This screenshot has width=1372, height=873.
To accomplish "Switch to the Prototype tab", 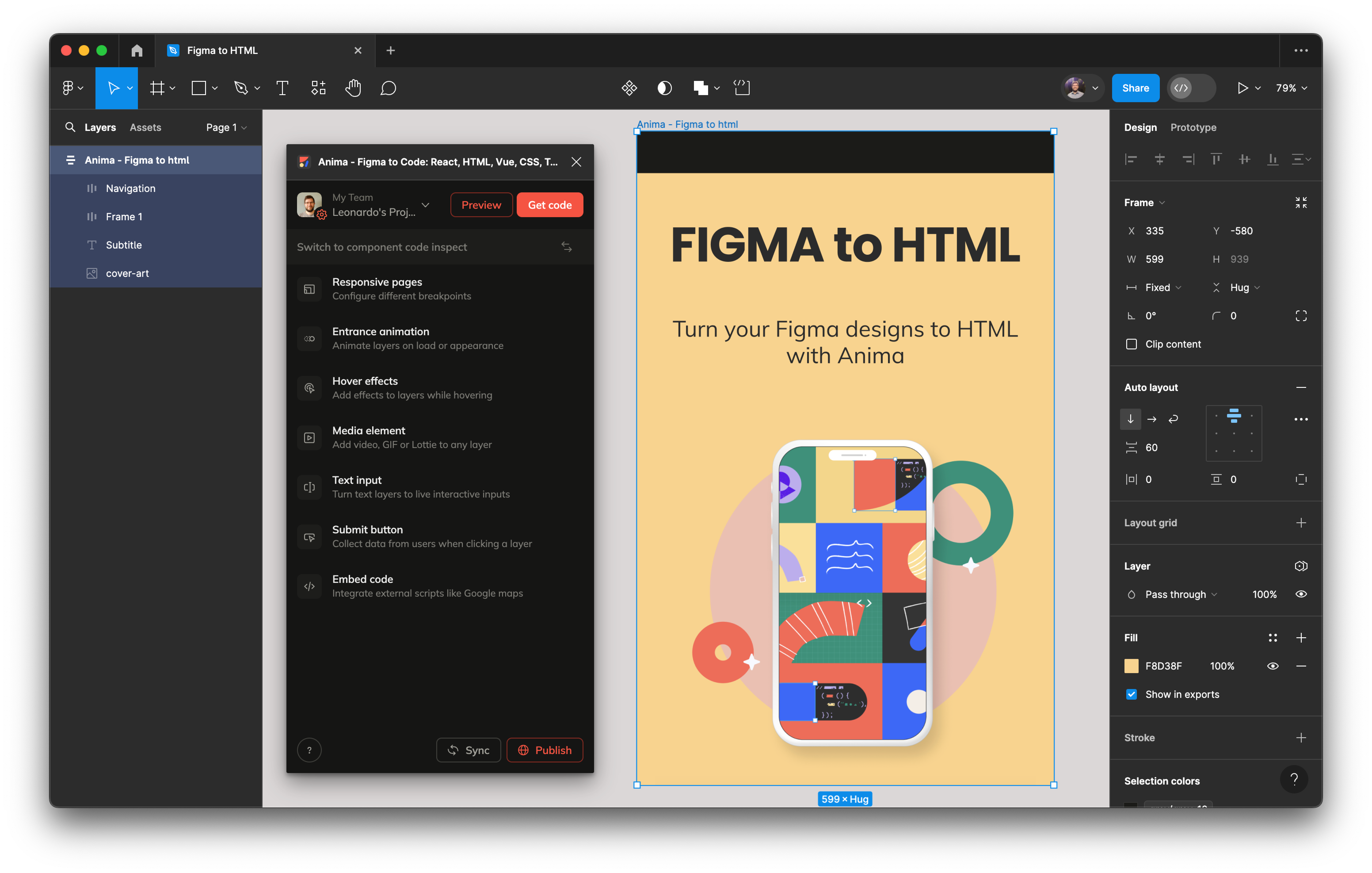I will 1193,127.
